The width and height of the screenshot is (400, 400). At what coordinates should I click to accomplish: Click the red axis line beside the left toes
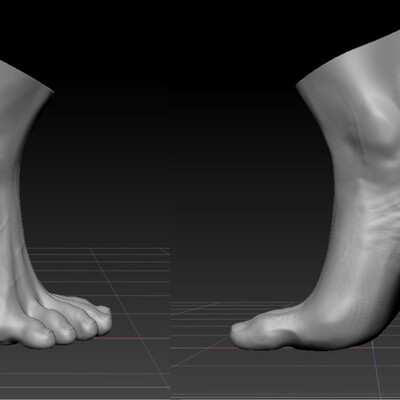coord(117,338)
